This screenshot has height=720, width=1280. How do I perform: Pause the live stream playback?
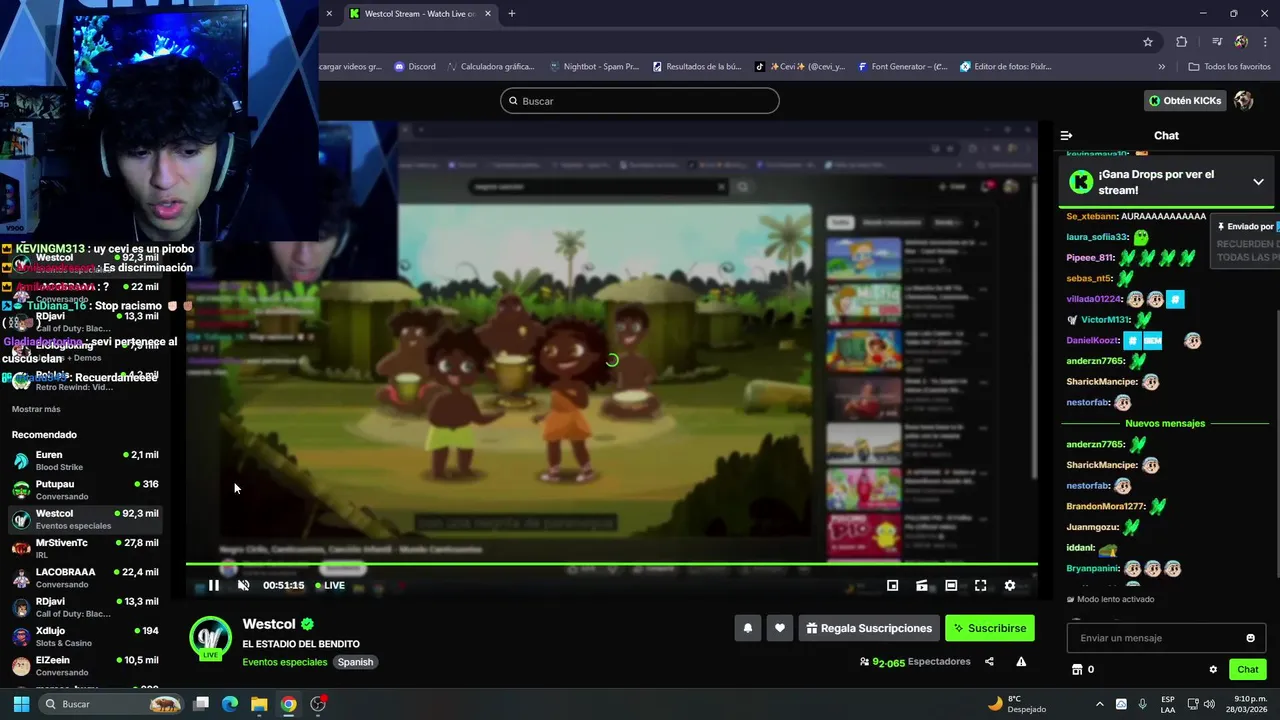click(213, 585)
